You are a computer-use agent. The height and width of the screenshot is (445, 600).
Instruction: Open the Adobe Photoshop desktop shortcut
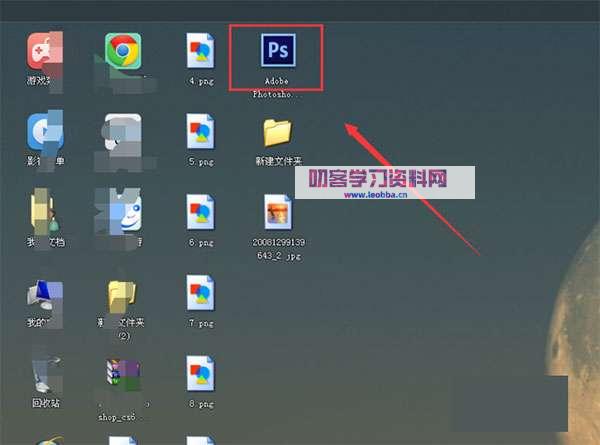276,51
